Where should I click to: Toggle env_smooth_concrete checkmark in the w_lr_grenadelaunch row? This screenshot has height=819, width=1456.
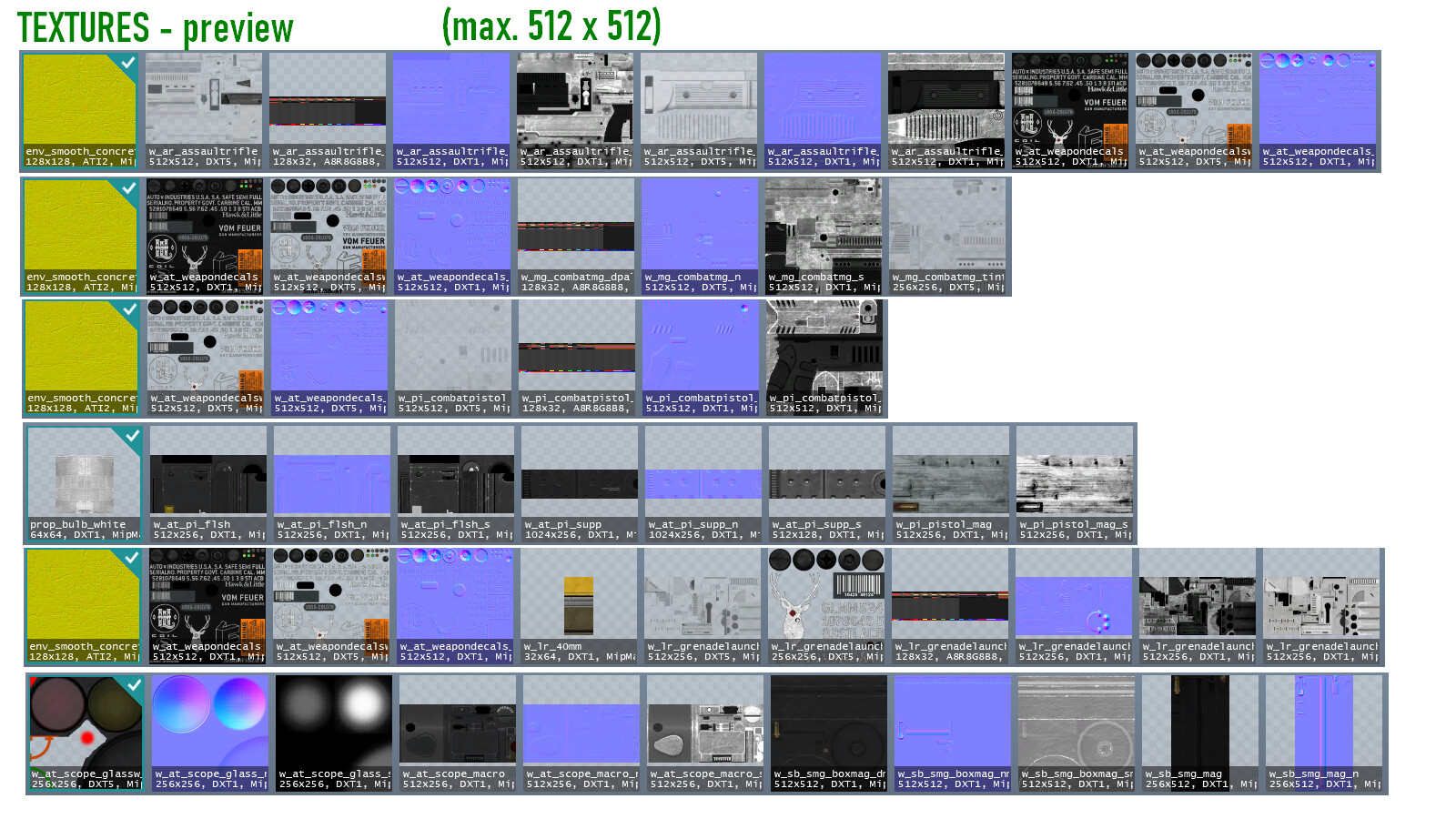pos(132,558)
